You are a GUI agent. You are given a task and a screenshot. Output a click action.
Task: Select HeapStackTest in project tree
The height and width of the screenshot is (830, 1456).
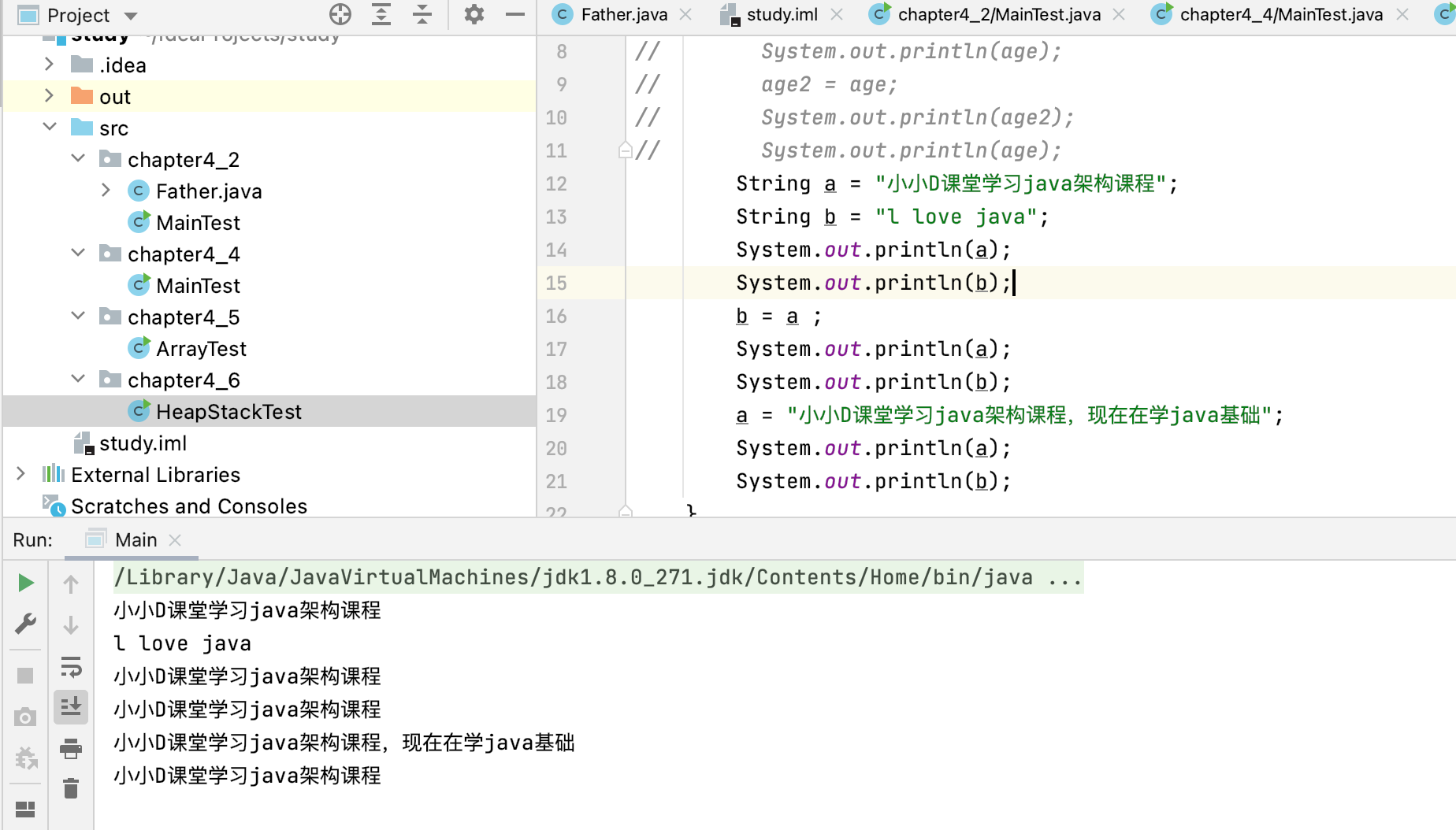pos(228,412)
